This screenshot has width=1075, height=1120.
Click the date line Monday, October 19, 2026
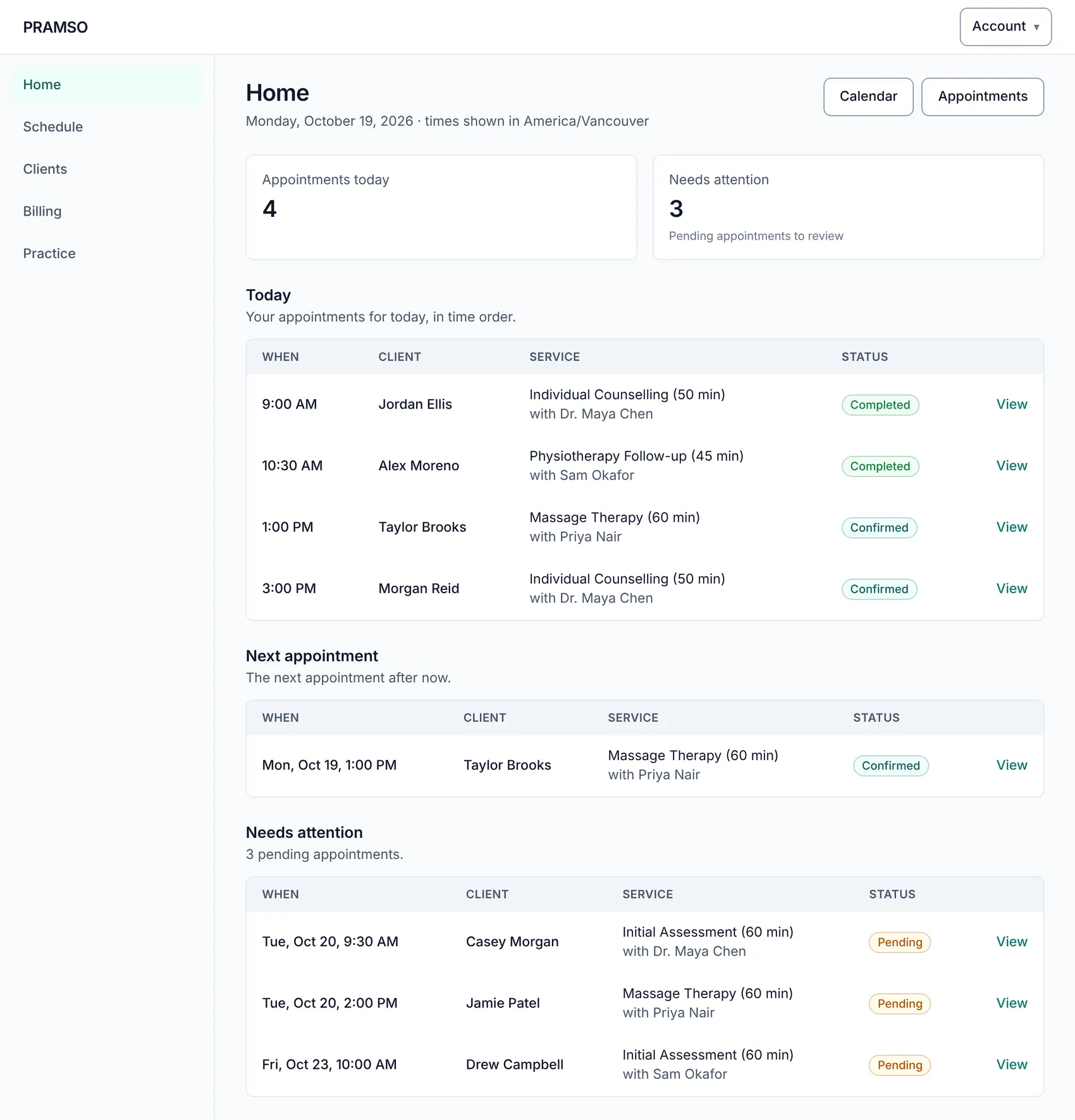coord(329,121)
